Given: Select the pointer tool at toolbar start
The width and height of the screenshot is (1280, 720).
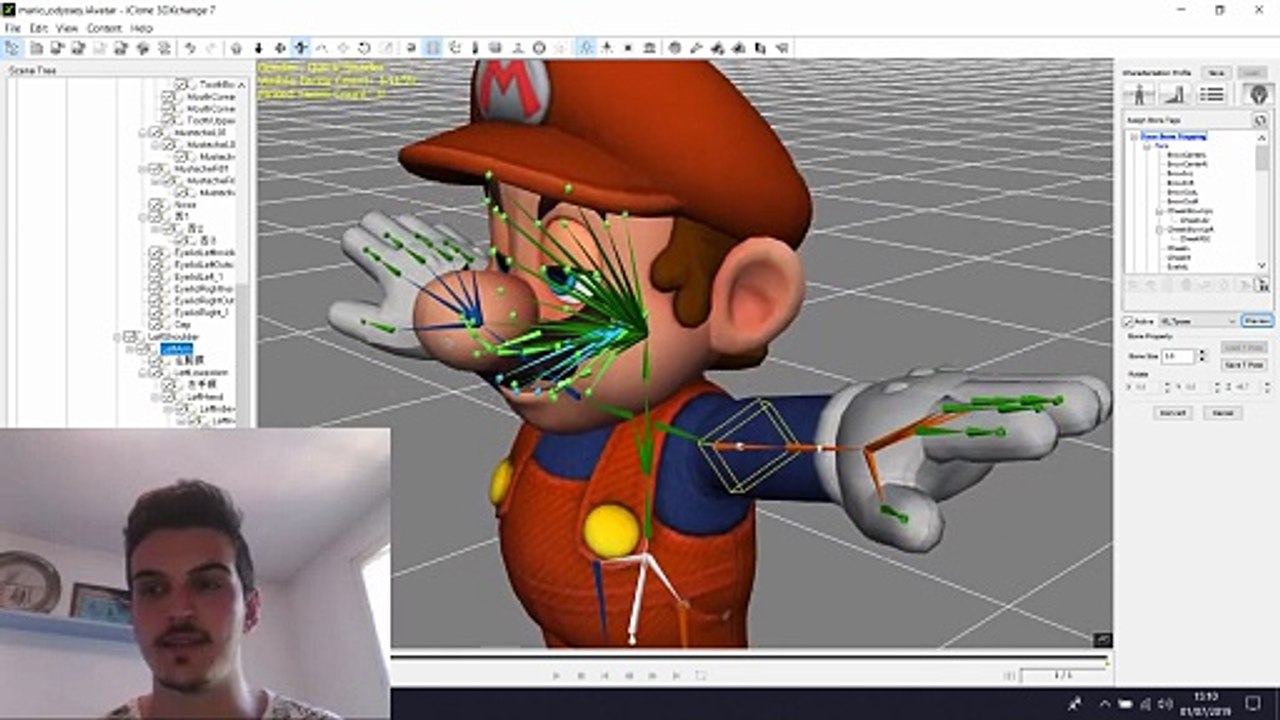Looking at the screenshot, I should [12, 48].
